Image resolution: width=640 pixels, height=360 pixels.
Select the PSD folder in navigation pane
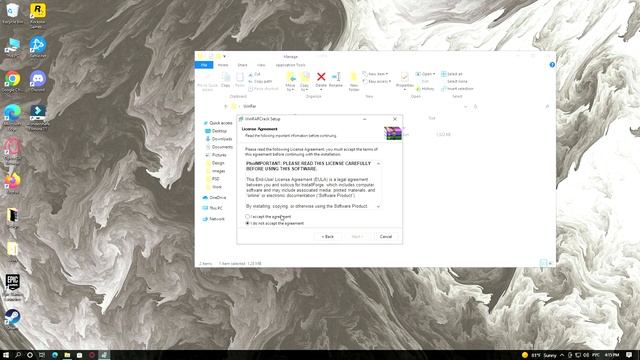pyautogui.click(x=213, y=179)
